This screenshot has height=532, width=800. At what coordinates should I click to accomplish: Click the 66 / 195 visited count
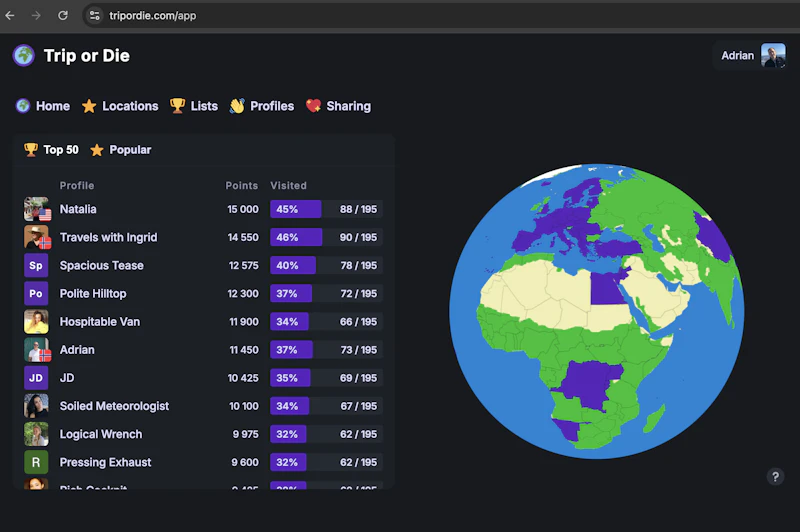point(359,322)
